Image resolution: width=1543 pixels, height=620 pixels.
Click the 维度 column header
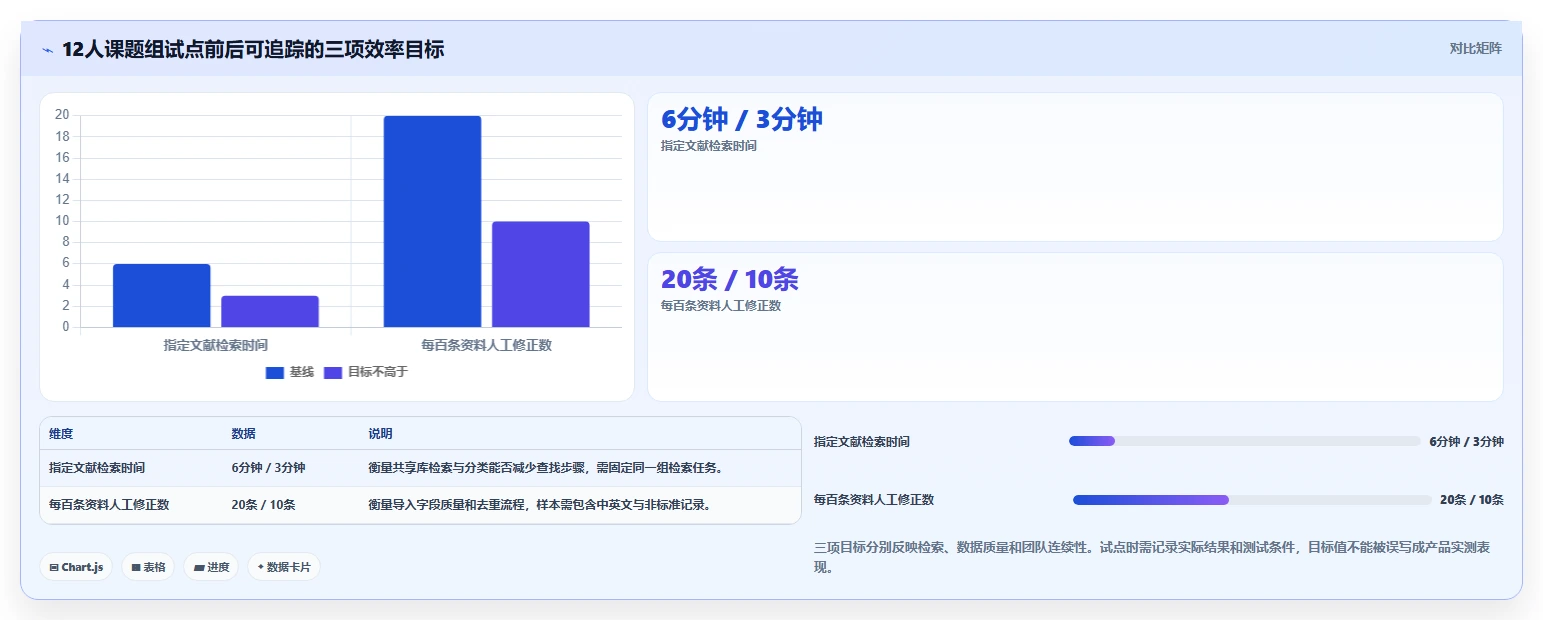pos(61,434)
